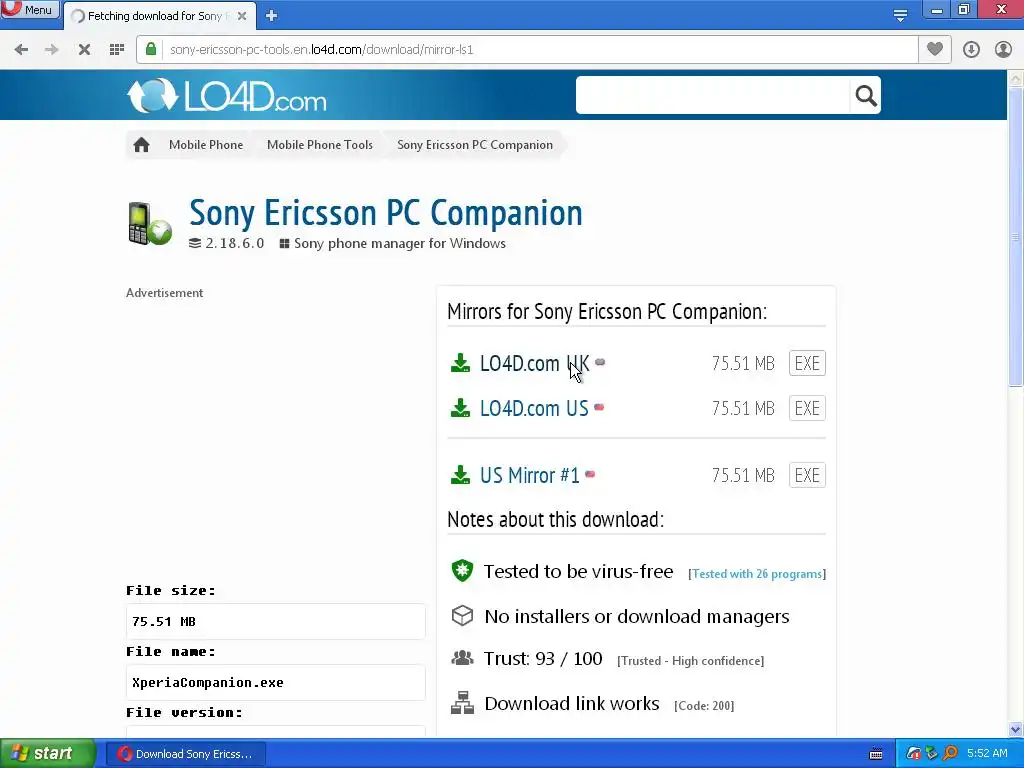Open the Opera Menu button
This screenshot has height=768, width=1024.
pos(29,10)
